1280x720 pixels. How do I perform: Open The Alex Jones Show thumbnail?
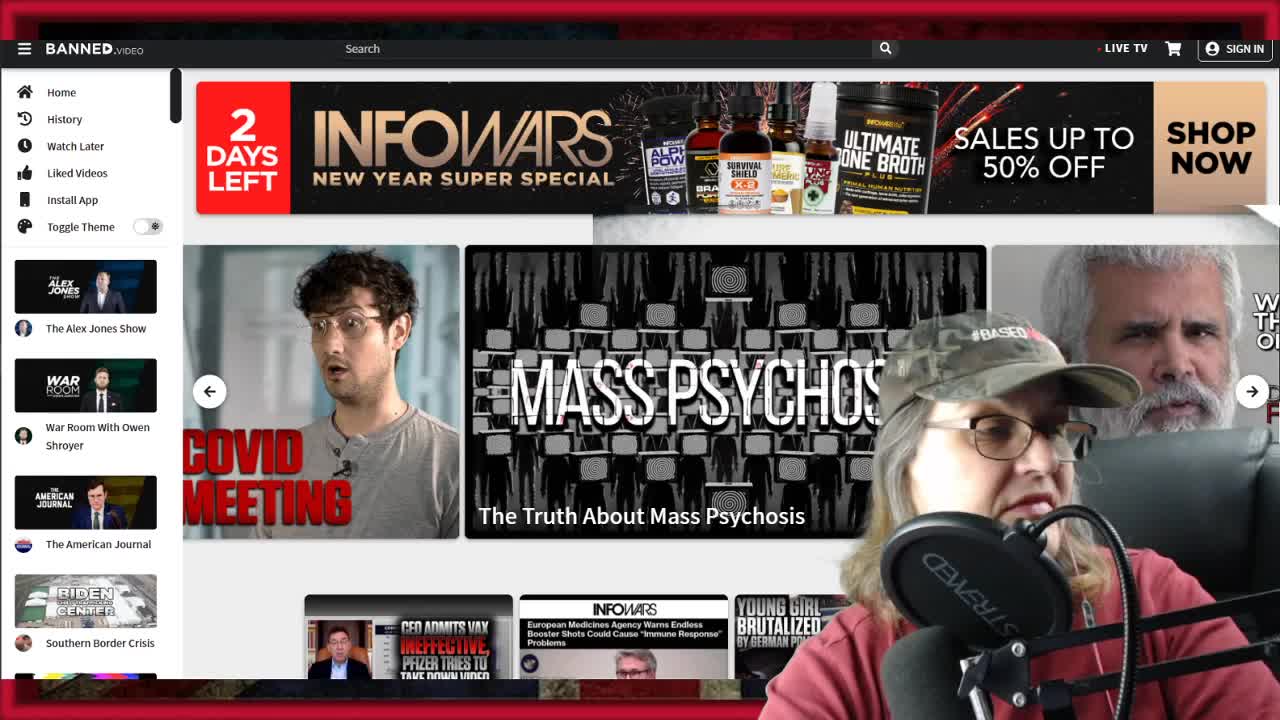pyautogui.click(x=85, y=286)
